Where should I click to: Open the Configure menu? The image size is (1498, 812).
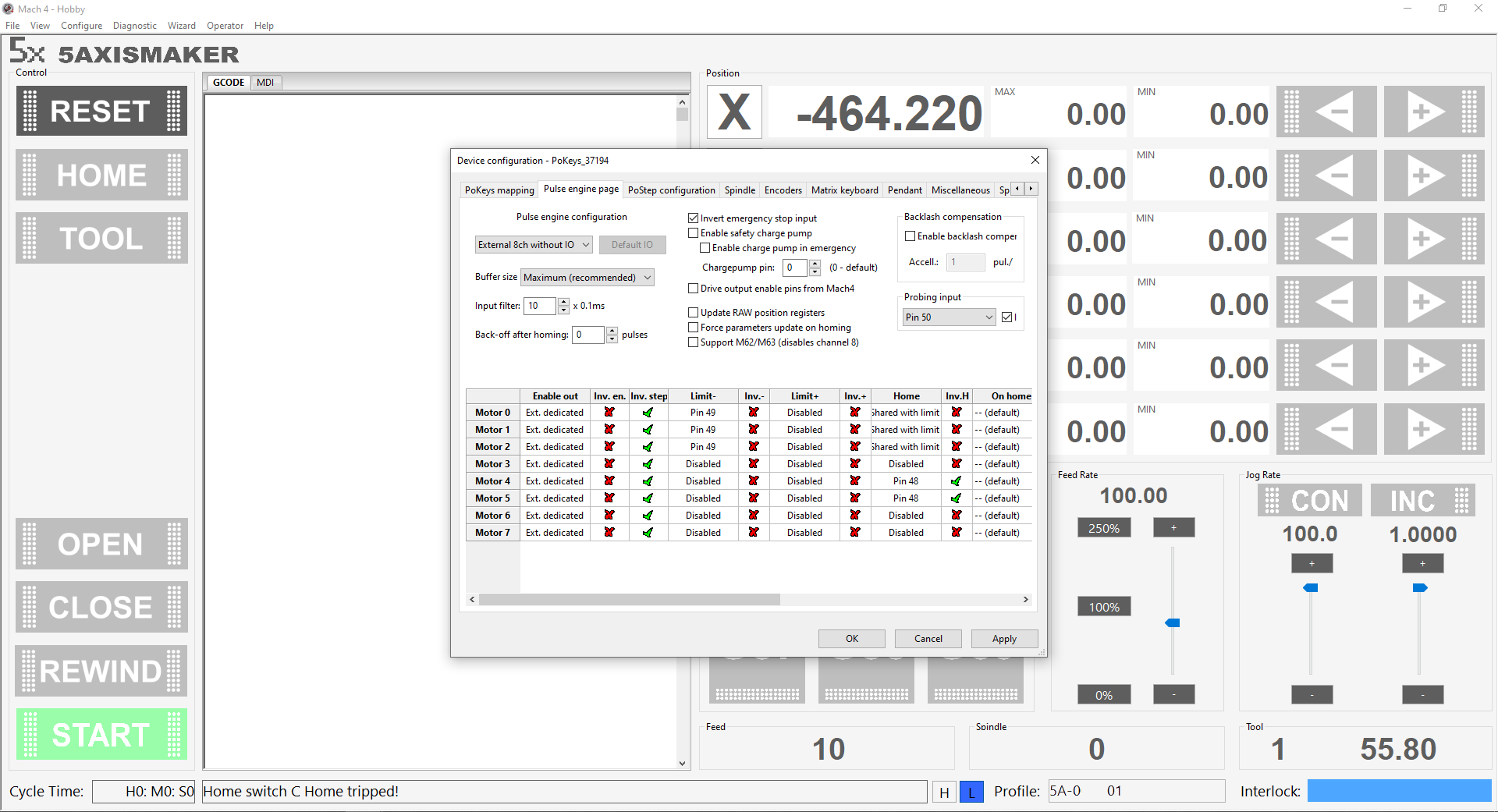pyautogui.click(x=81, y=26)
